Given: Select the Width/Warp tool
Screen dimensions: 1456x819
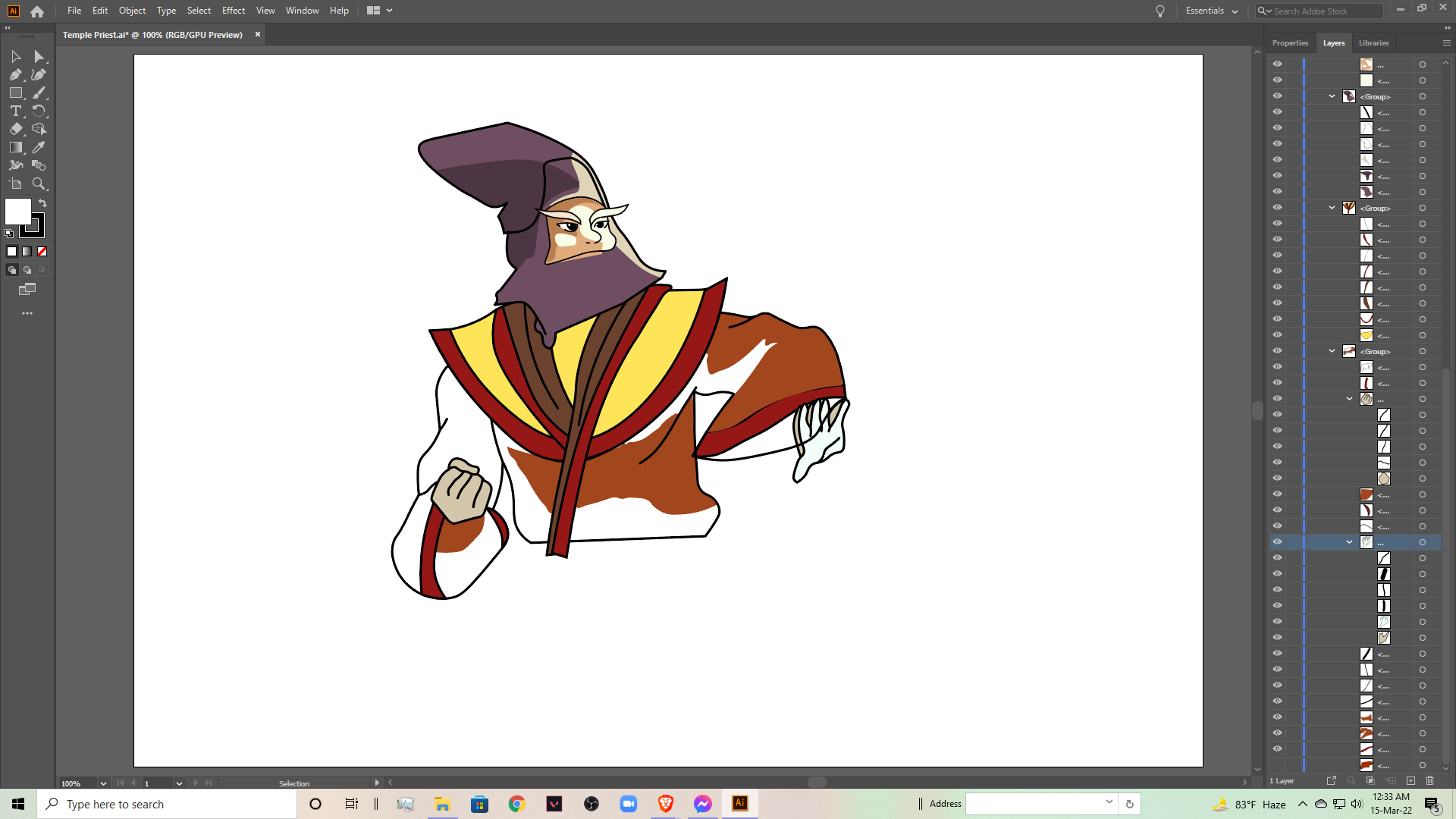Looking at the screenshot, I should pos(16,165).
